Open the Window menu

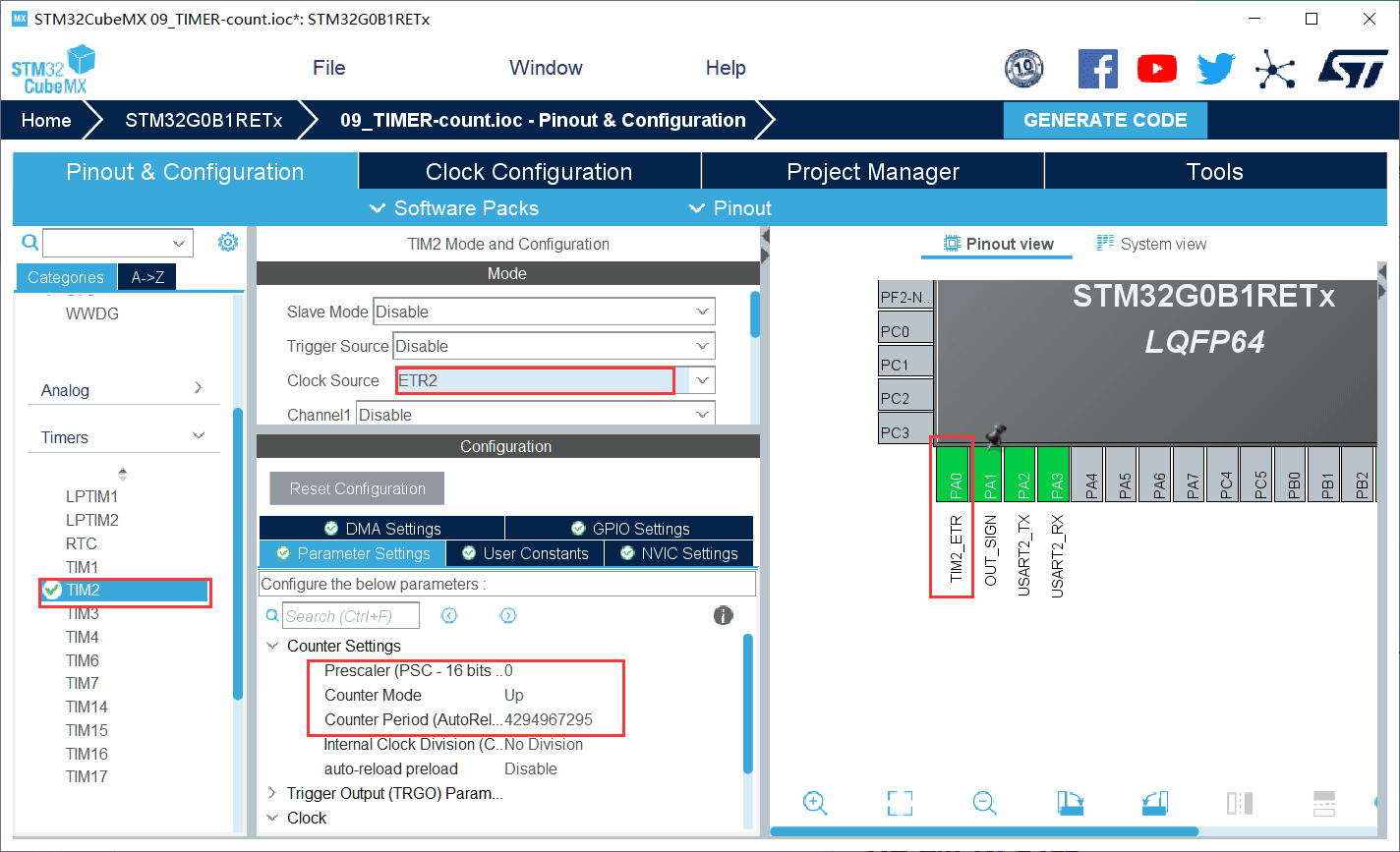[x=546, y=68]
